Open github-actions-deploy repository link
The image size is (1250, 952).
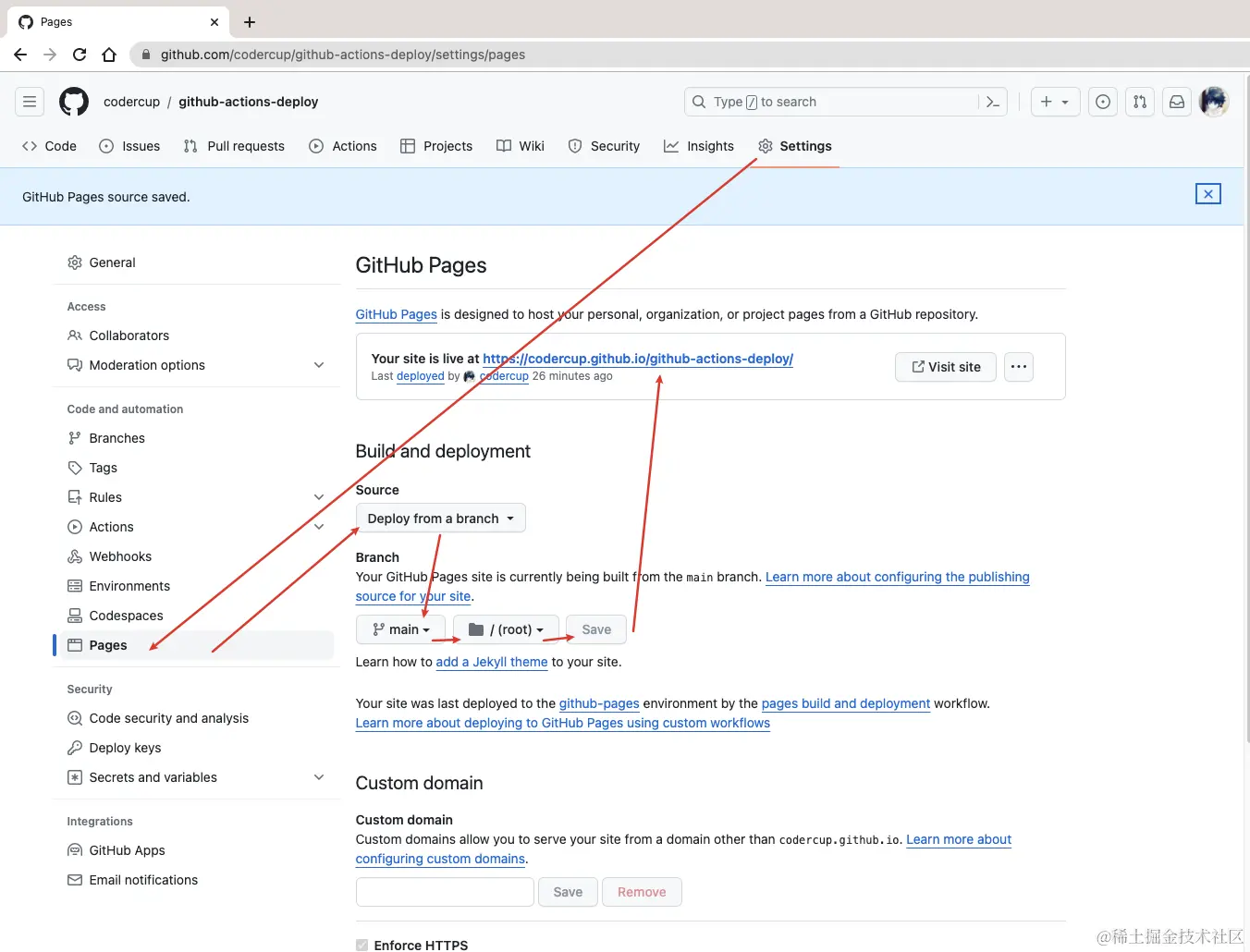click(248, 102)
